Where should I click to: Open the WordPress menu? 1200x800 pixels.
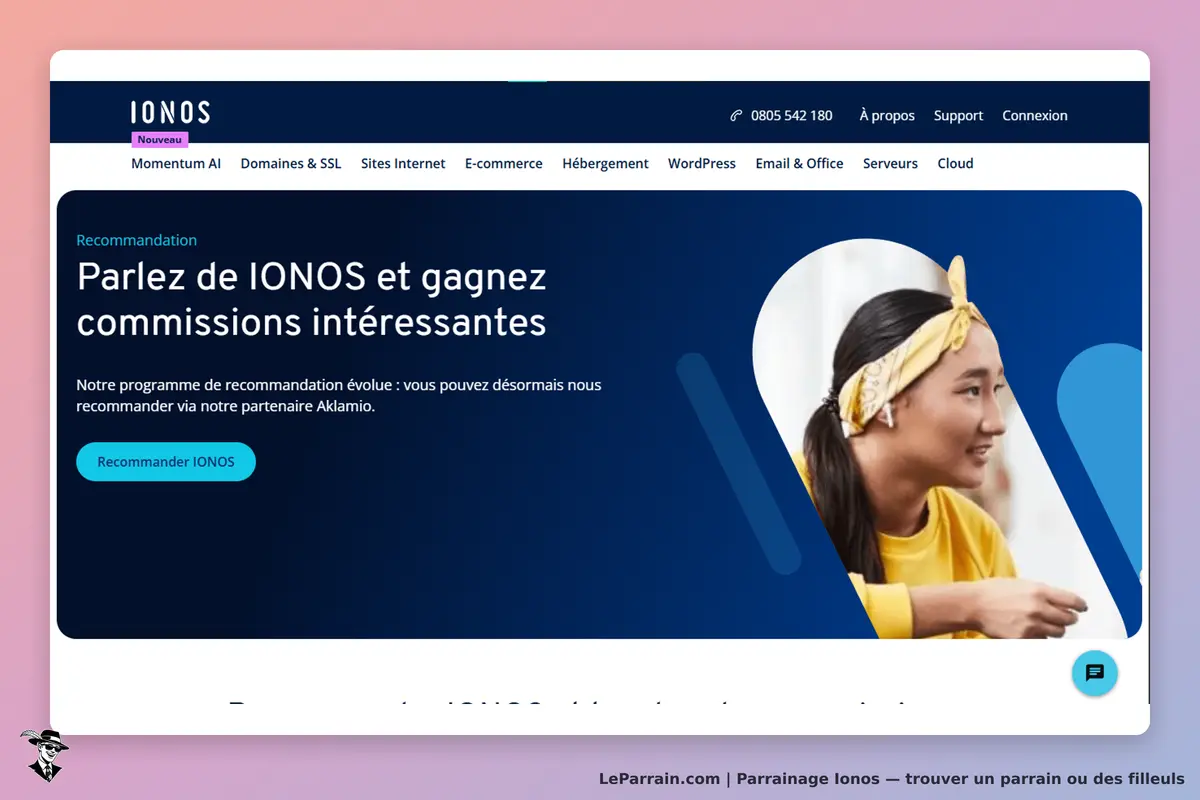pos(702,163)
